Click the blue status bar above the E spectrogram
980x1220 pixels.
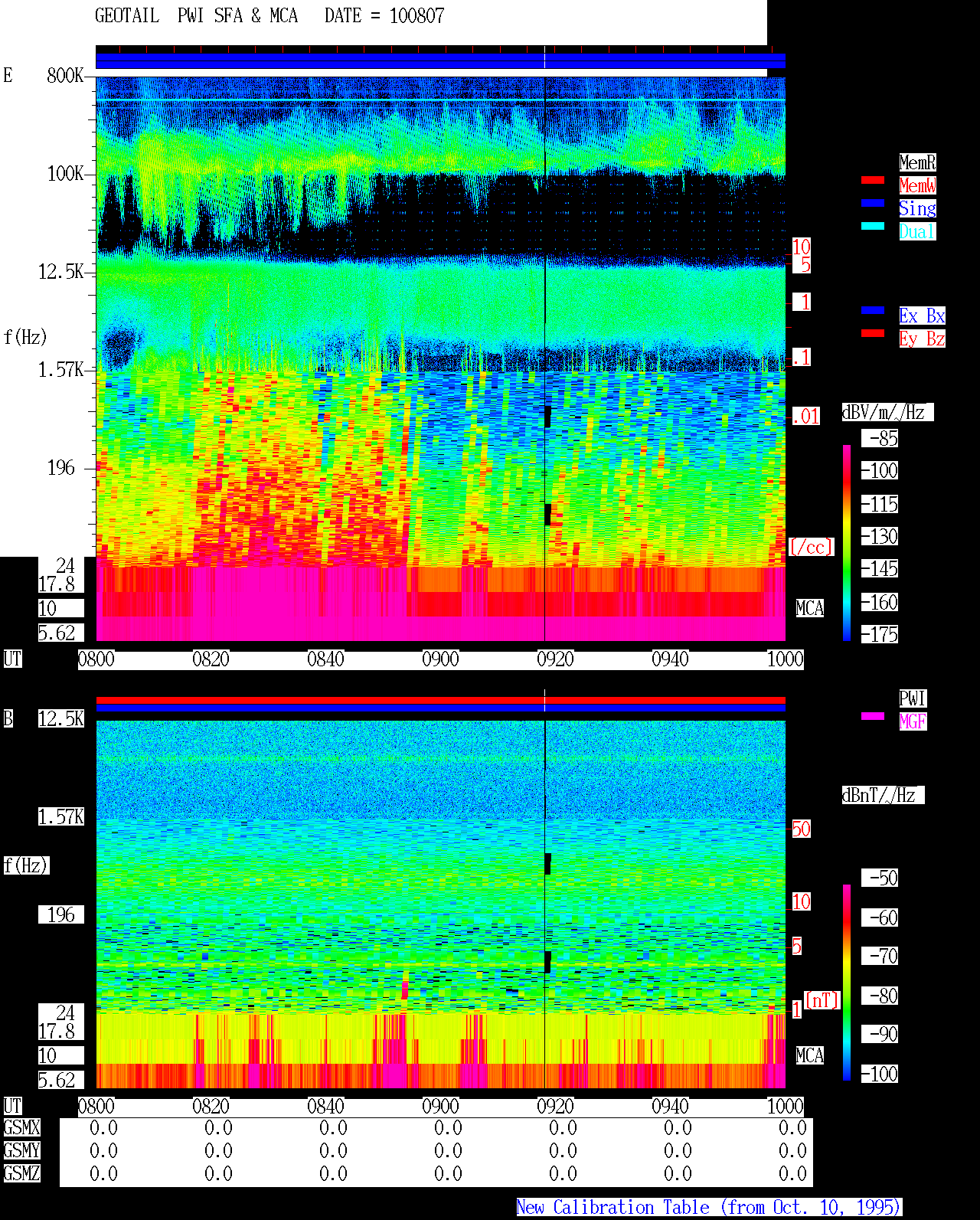tap(440, 61)
